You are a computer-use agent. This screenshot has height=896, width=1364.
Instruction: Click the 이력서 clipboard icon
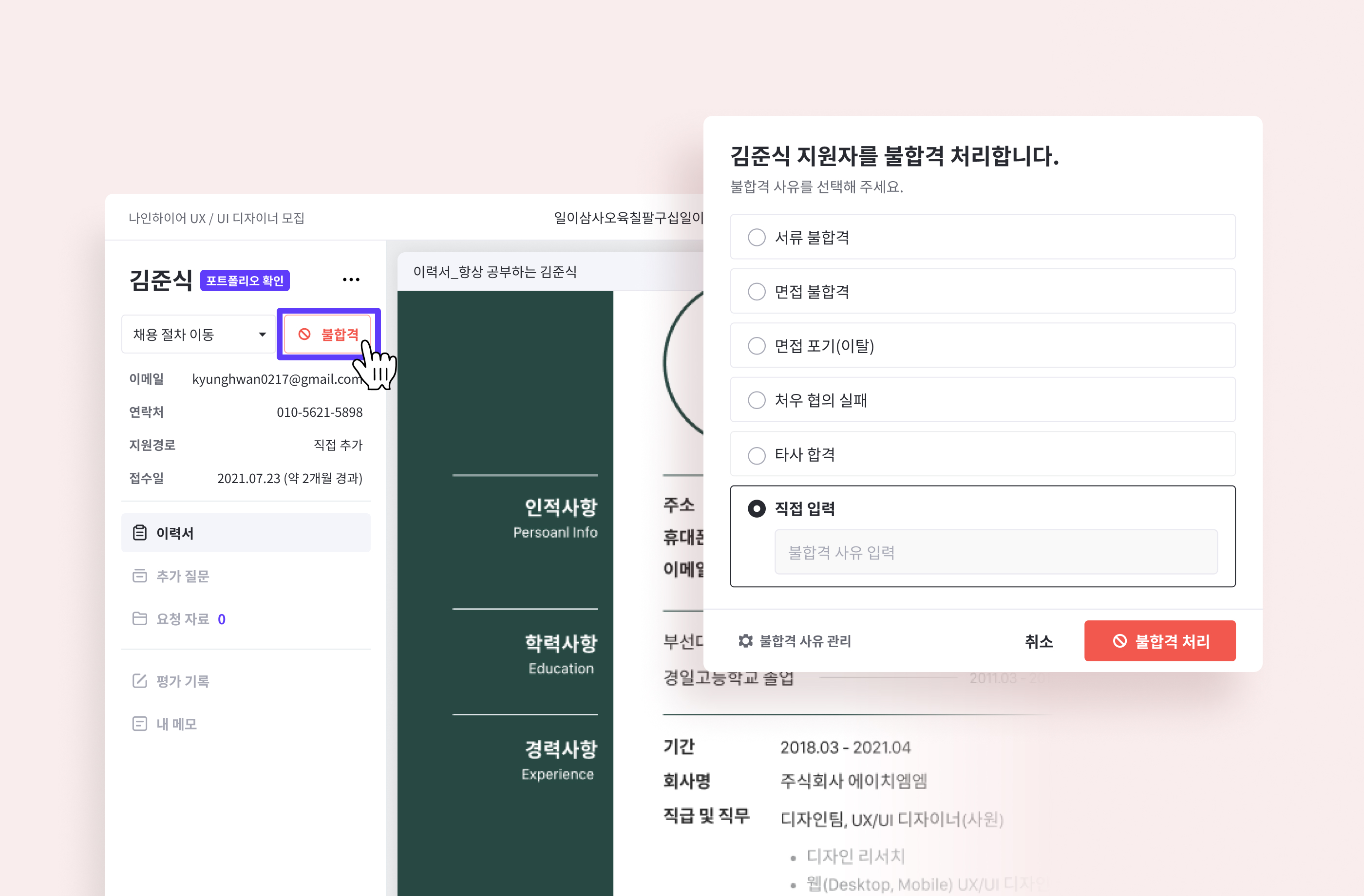pyautogui.click(x=139, y=533)
